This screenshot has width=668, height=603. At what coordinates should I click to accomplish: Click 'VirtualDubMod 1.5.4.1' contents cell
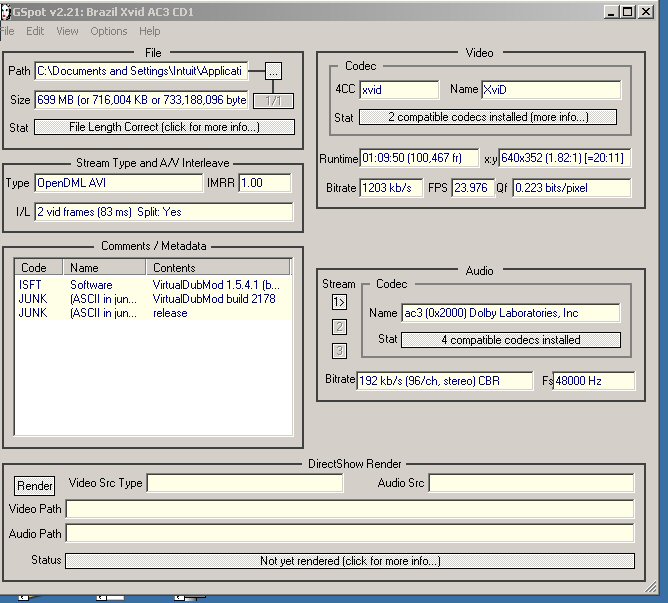tap(216, 285)
